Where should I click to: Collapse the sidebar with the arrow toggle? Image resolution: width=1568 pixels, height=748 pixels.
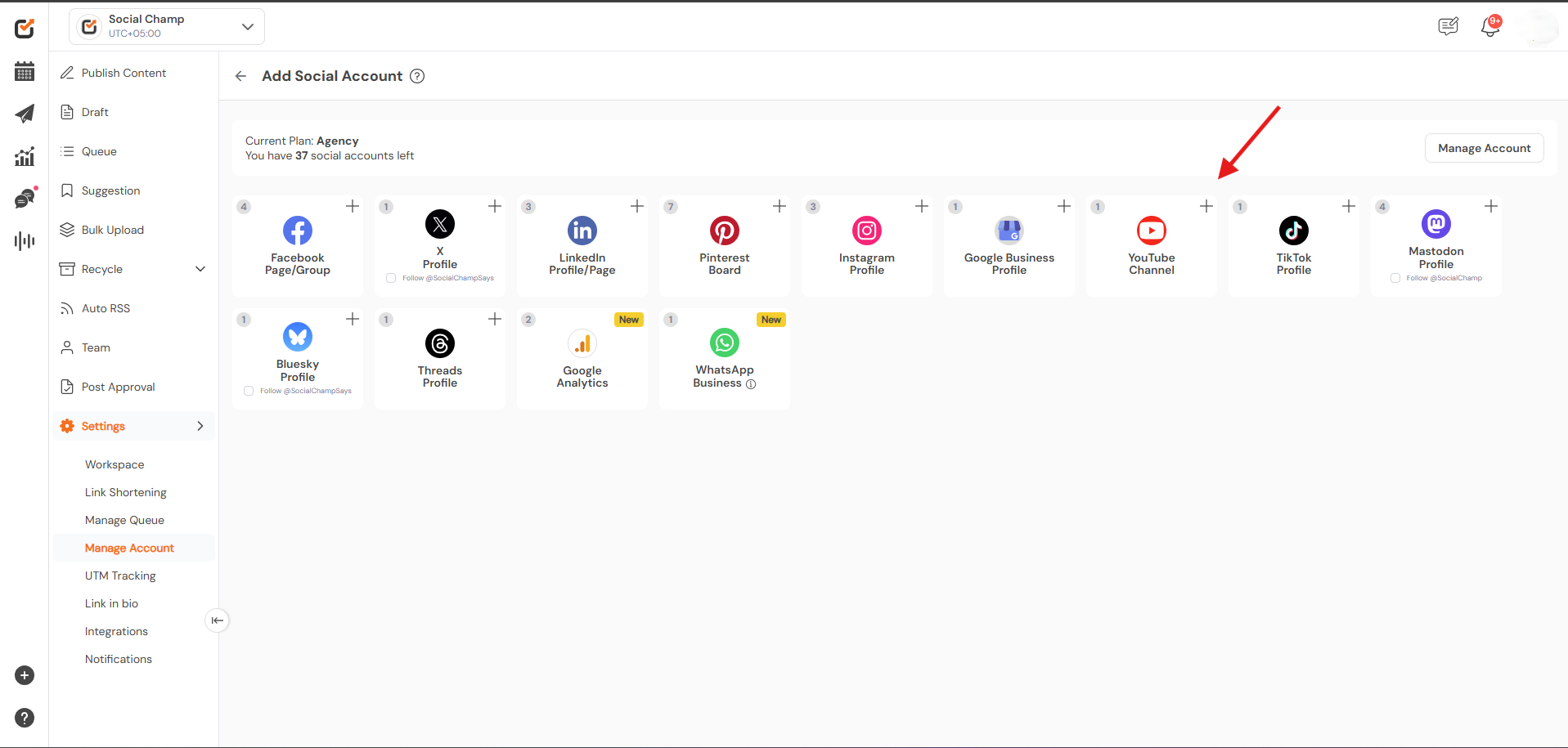point(217,620)
